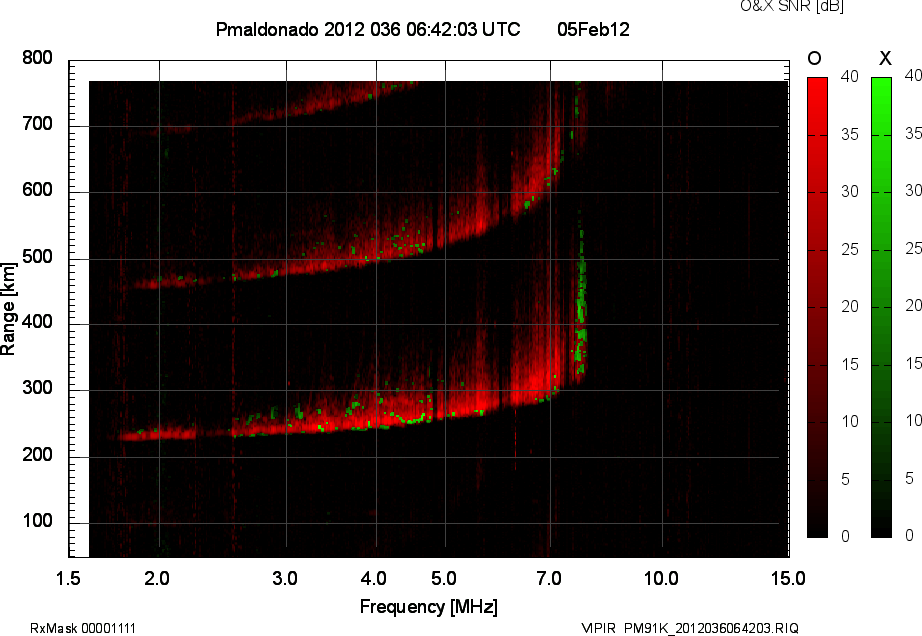Click range tick label 400
922x636 pixels.
point(37,322)
